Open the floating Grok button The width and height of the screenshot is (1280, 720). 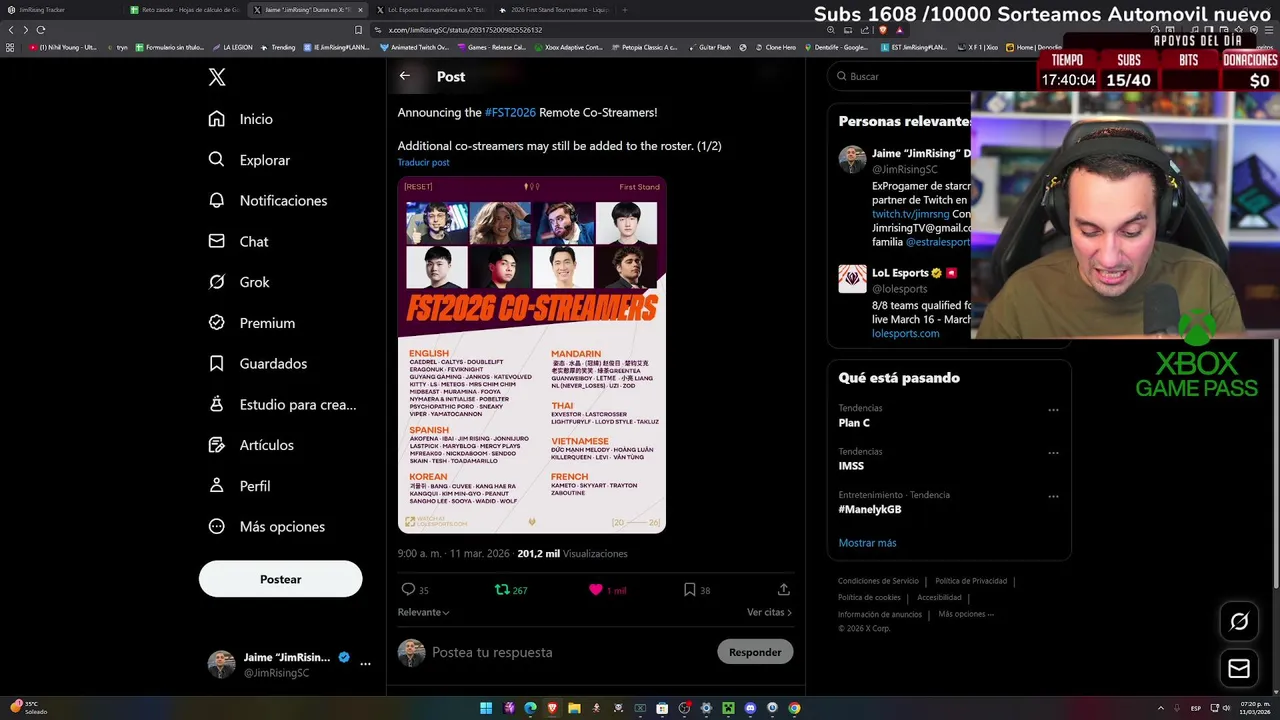1239,622
